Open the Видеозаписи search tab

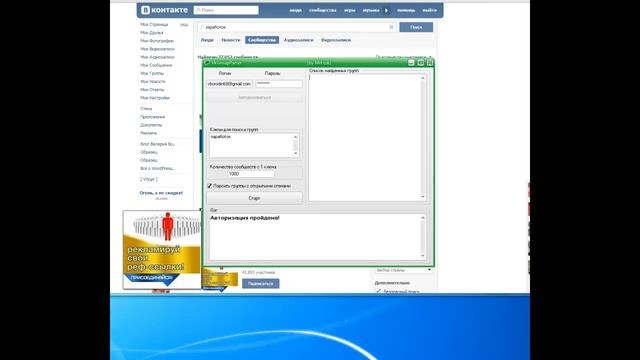pyautogui.click(x=336, y=40)
